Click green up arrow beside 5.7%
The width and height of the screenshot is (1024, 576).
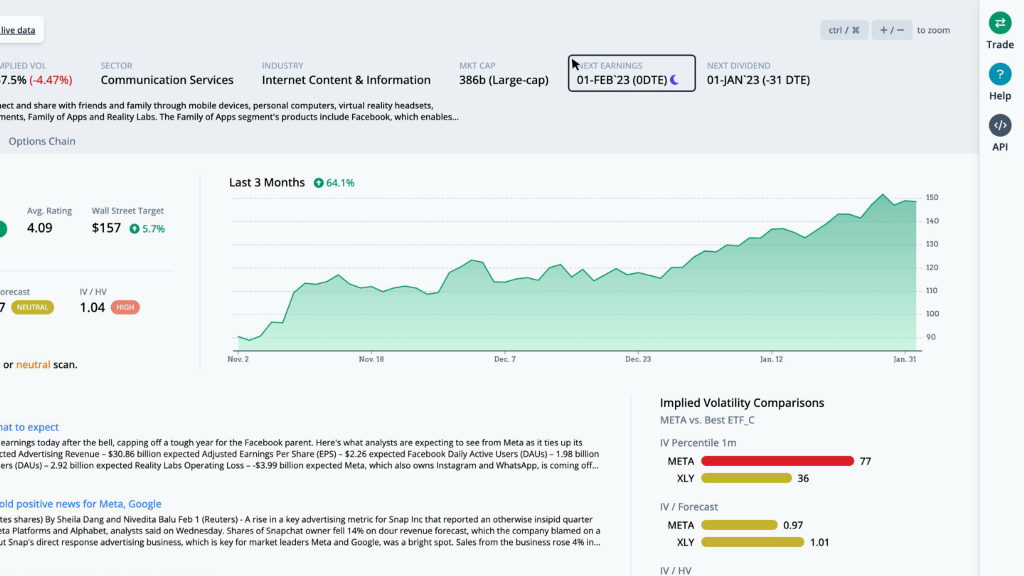tap(134, 228)
